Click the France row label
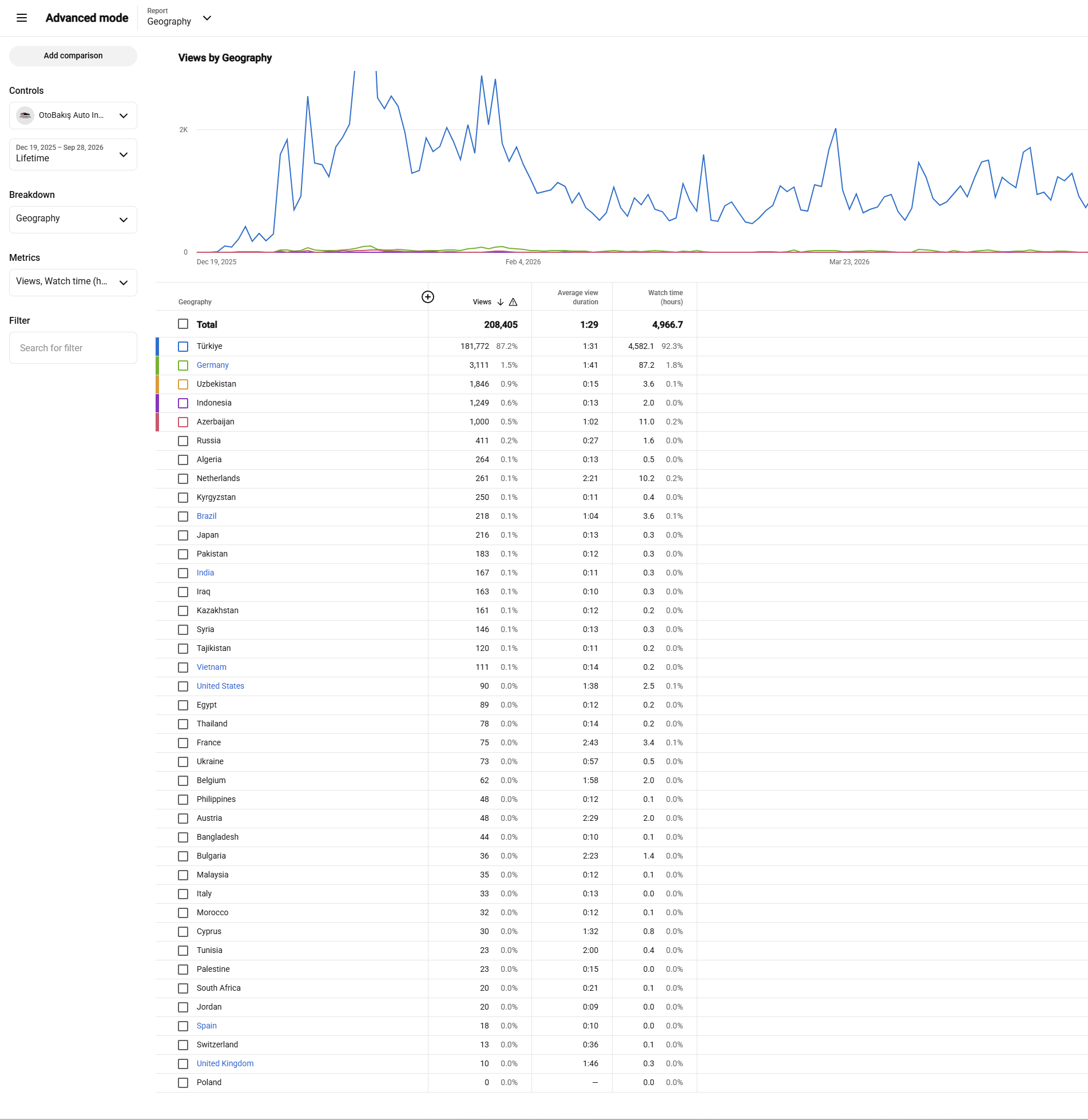The height and width of the screenshot is (1120, 1088). click(x=209, y=742)
